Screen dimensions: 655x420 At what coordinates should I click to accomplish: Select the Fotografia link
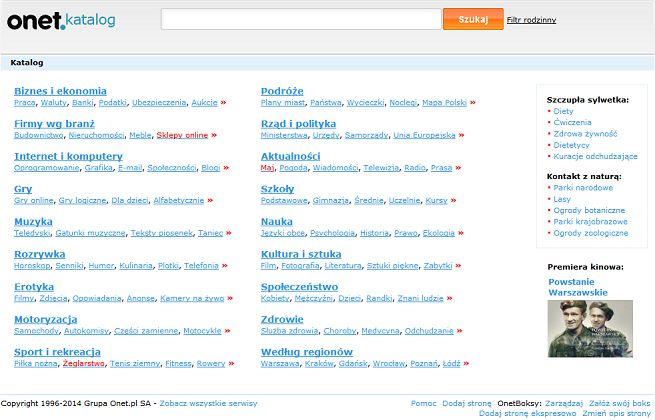coord(300,265)
